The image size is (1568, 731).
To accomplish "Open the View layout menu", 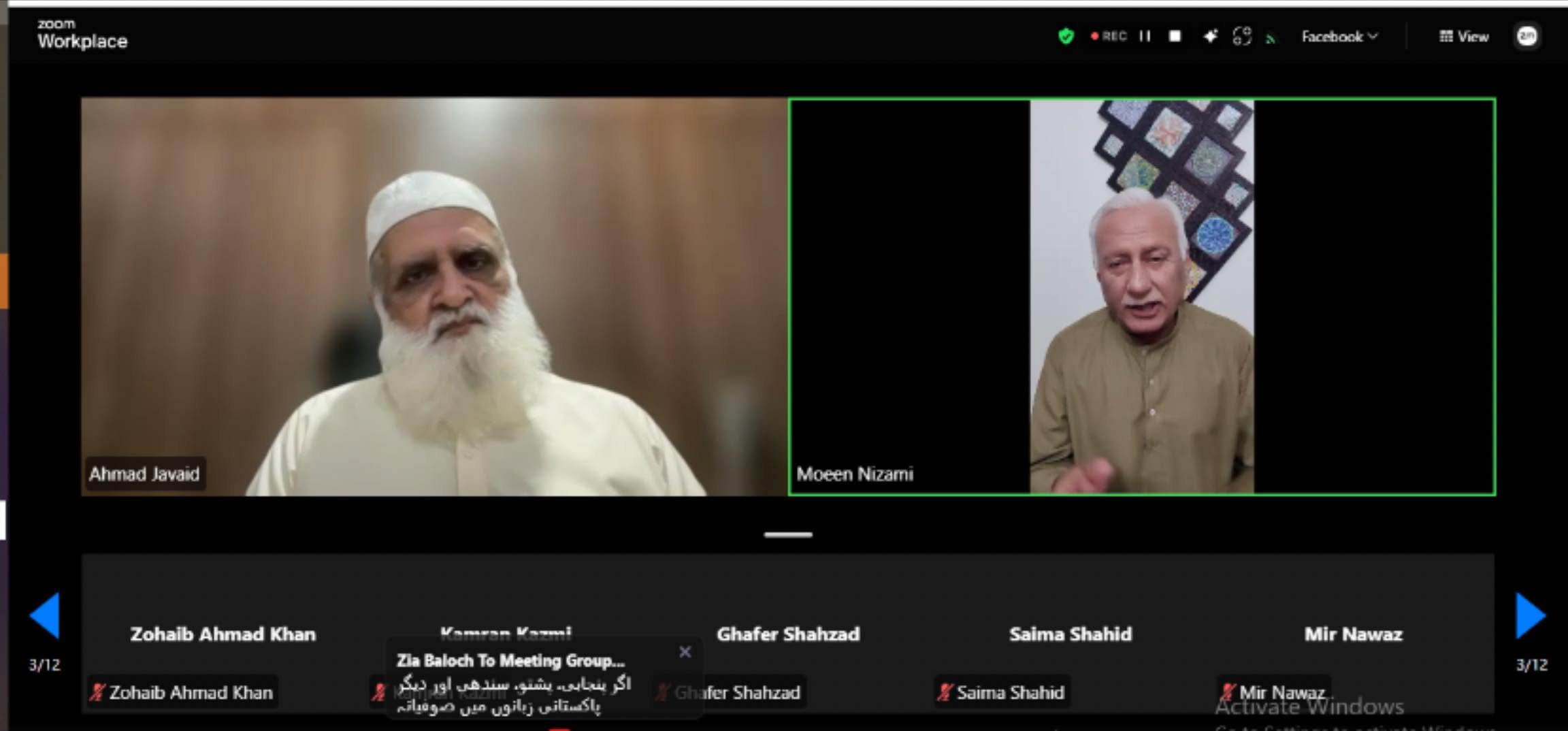I will tap(1464, 37).
